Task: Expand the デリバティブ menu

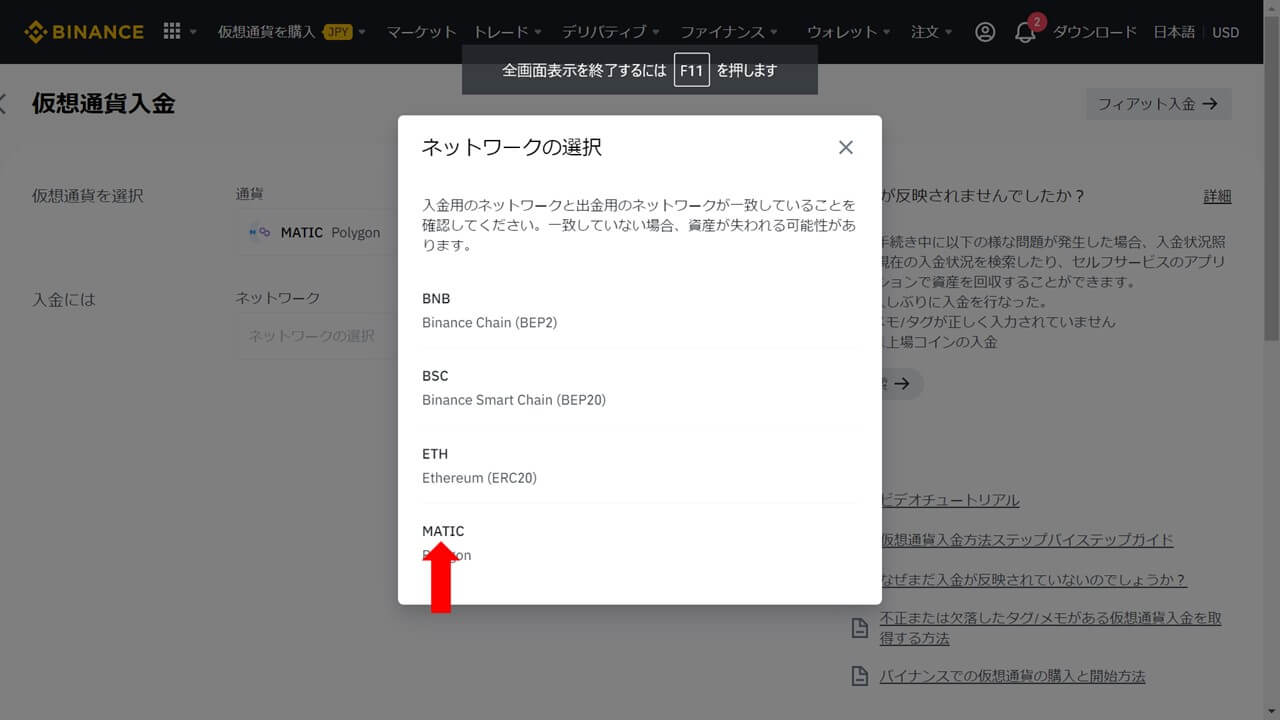Action: 611,32
